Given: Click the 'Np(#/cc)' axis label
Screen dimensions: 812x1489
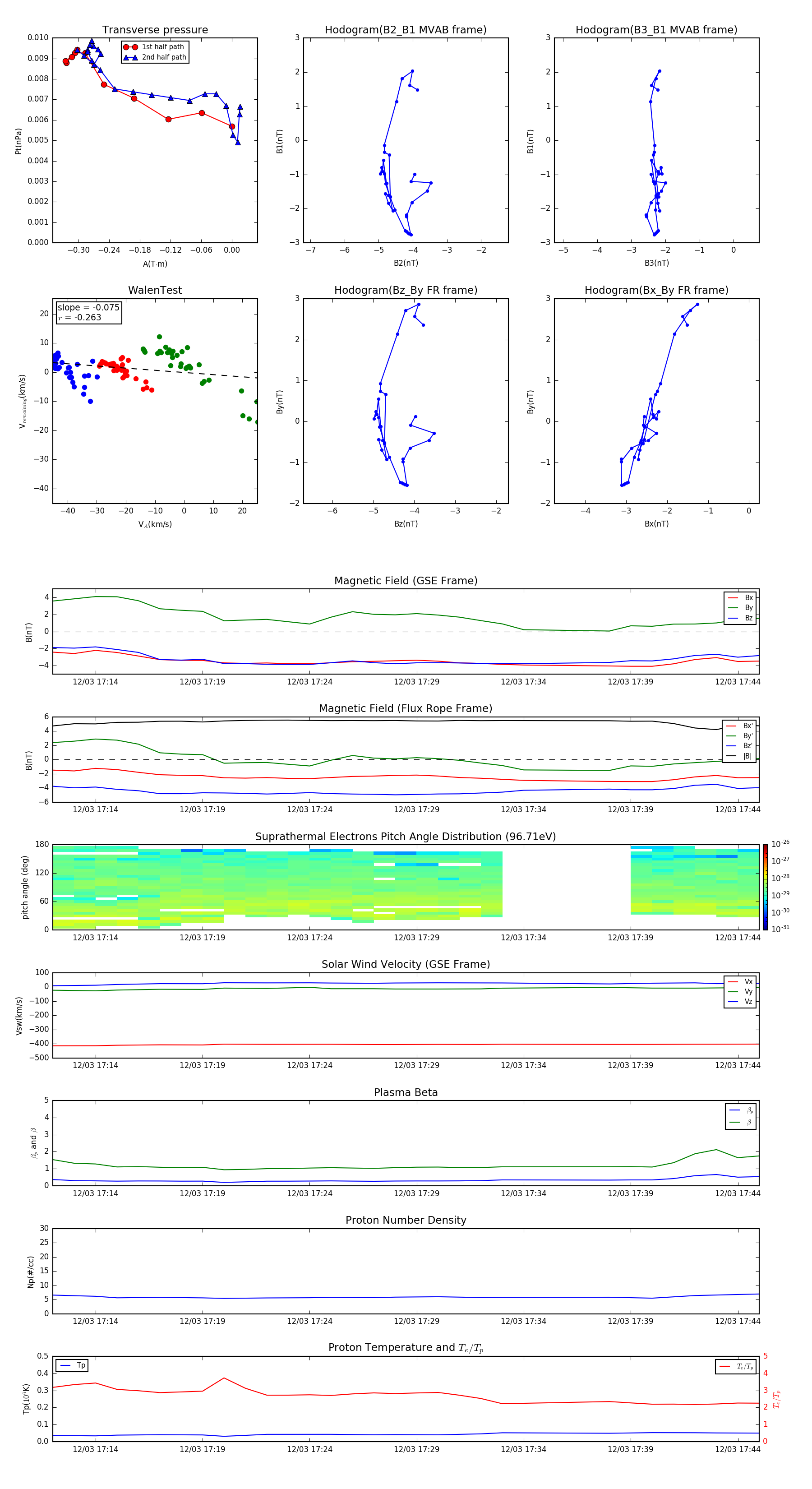Looking at the screenshot, I should point(31,1272).
